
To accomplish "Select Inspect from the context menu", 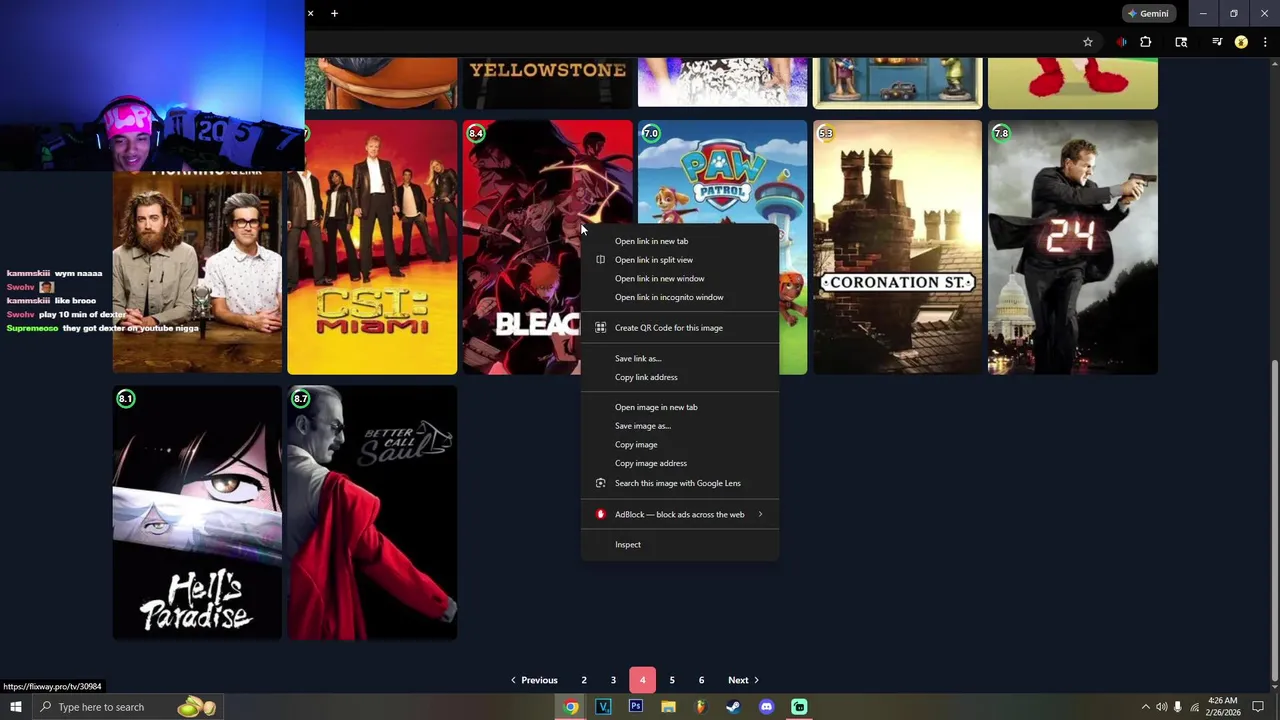I will tap(680, 544).
